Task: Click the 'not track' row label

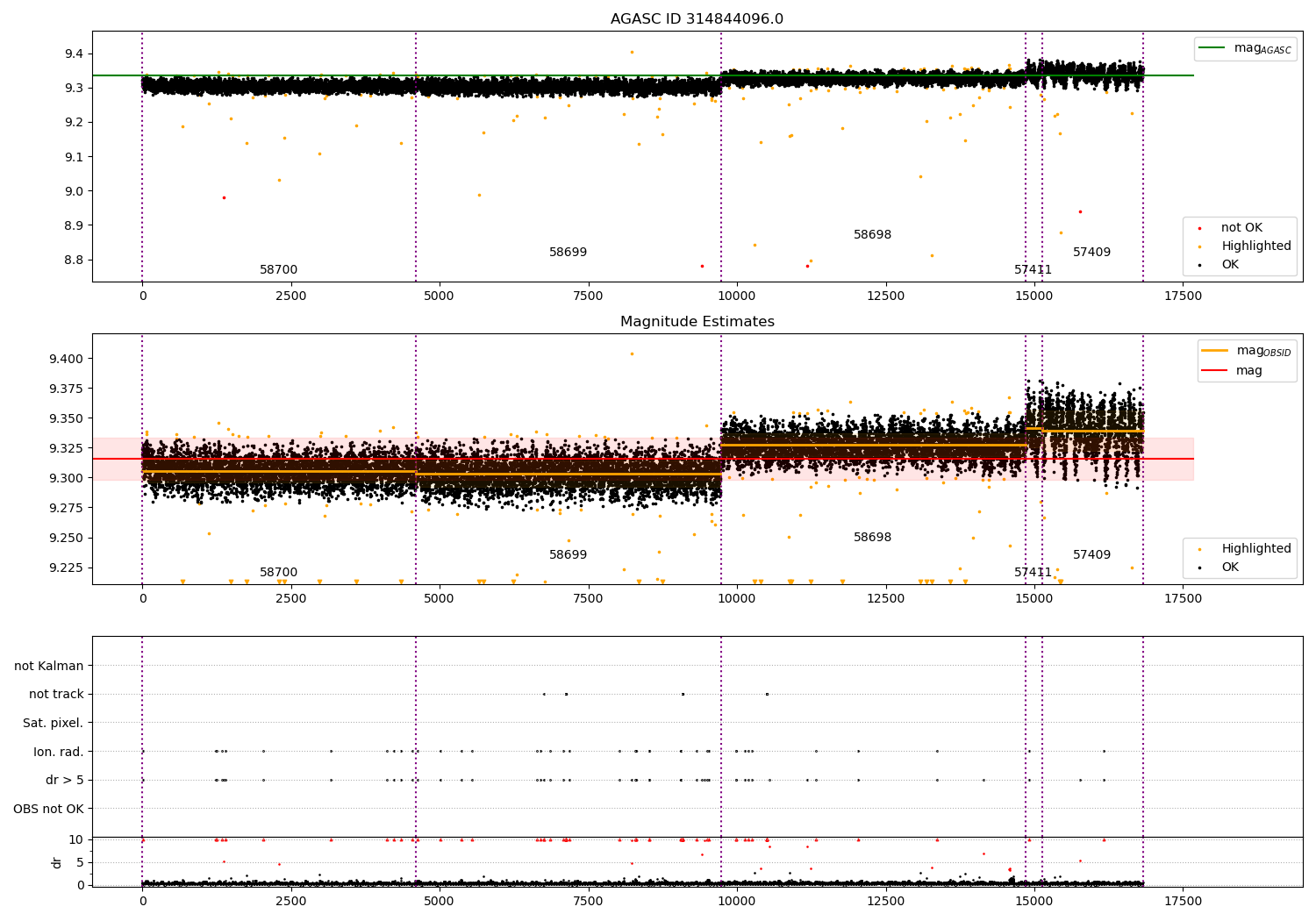Action: tap(56, 695)
